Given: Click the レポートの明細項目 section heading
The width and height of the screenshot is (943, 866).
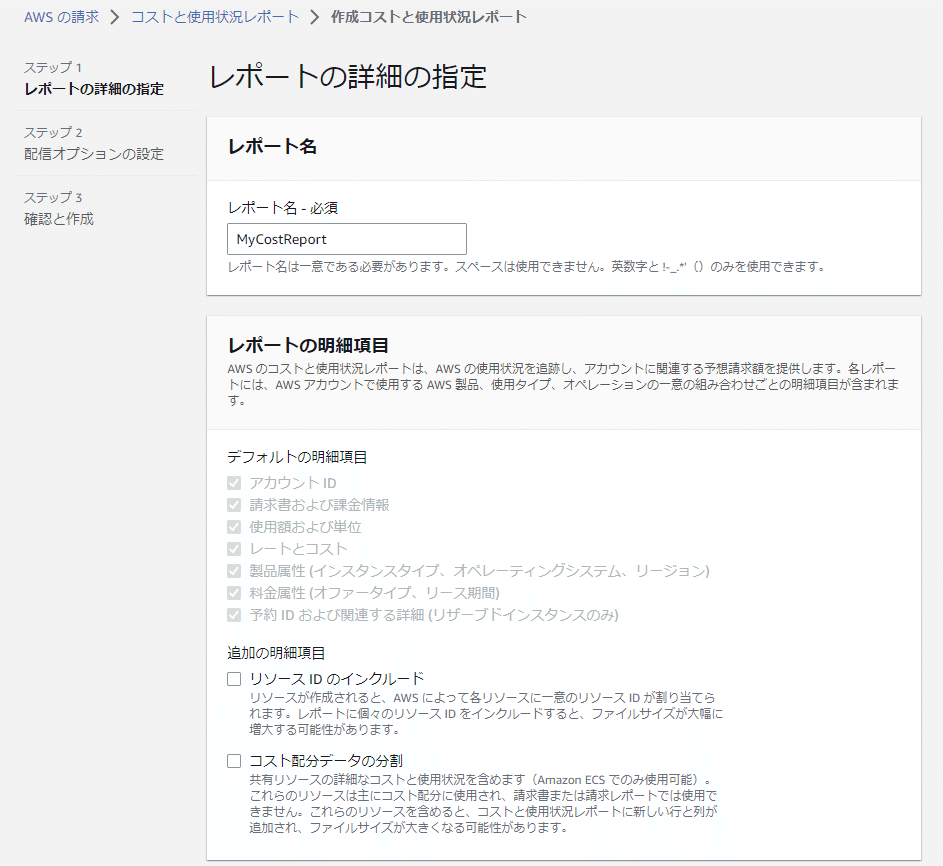Looking at the screenshot, I should click(308, 345).
